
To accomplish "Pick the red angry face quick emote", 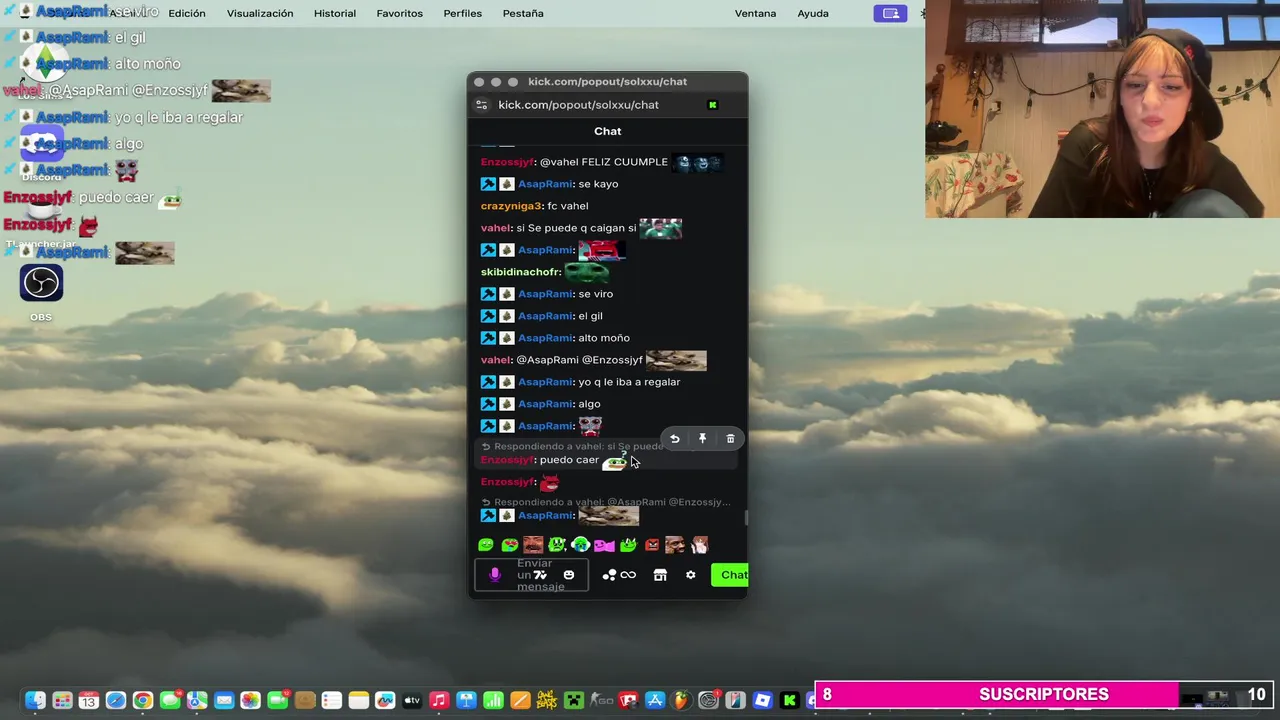I will (652, 545).
